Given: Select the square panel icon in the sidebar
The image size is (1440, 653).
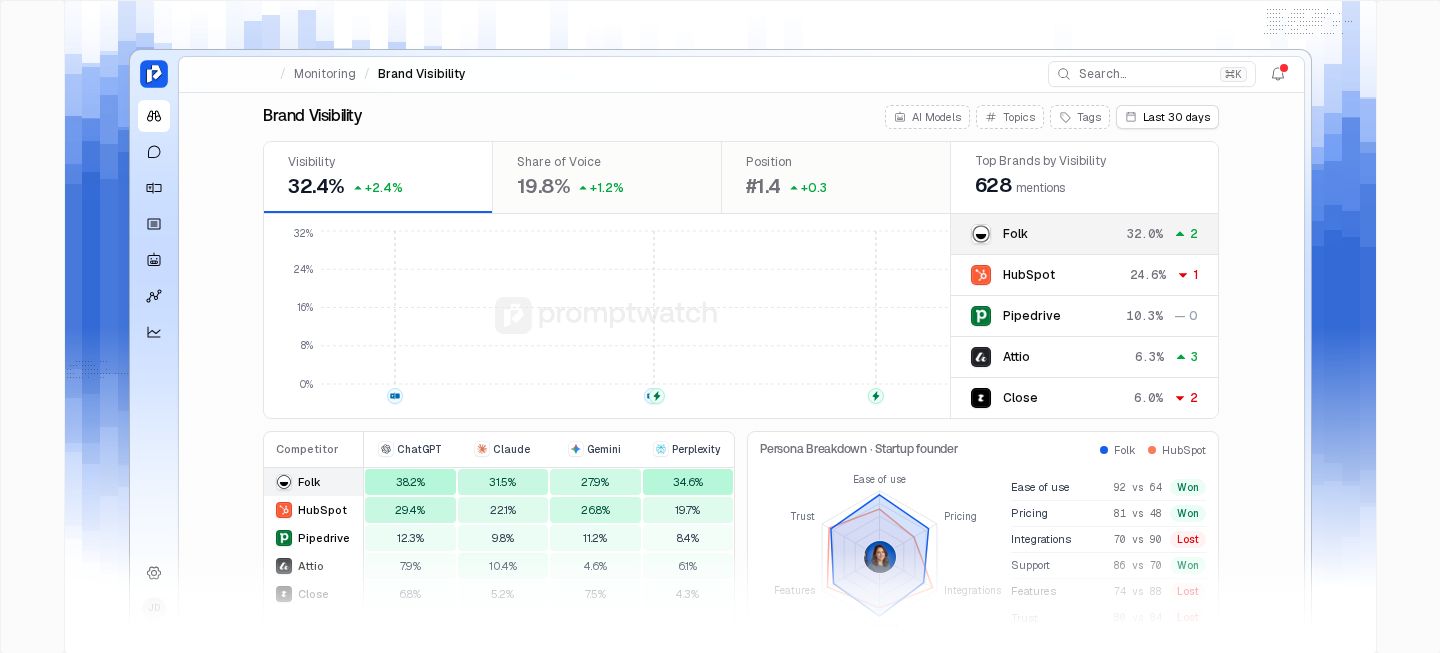Looking at the screenshot, I should [x=154, y=224].
